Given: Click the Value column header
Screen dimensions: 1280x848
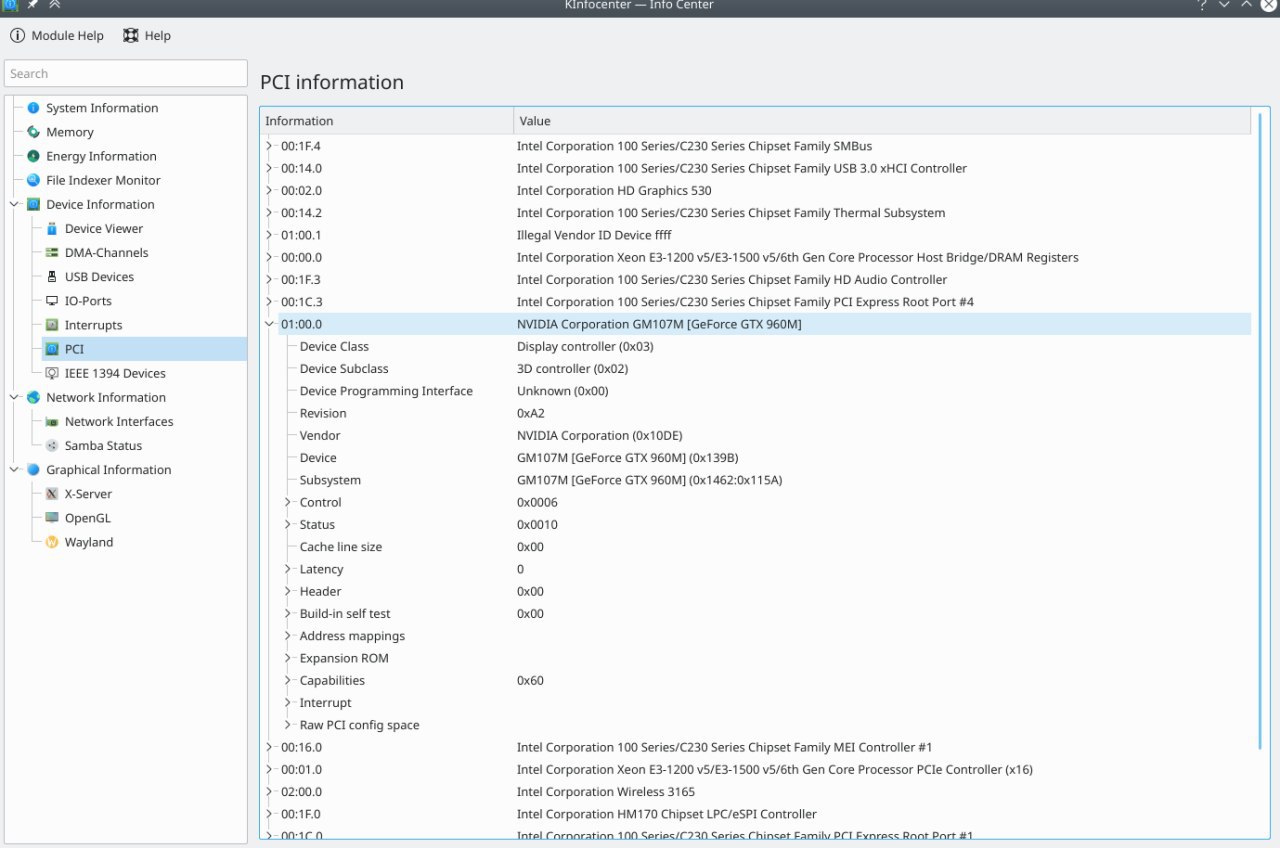Looking at the screenshot, I should (882, 121).
